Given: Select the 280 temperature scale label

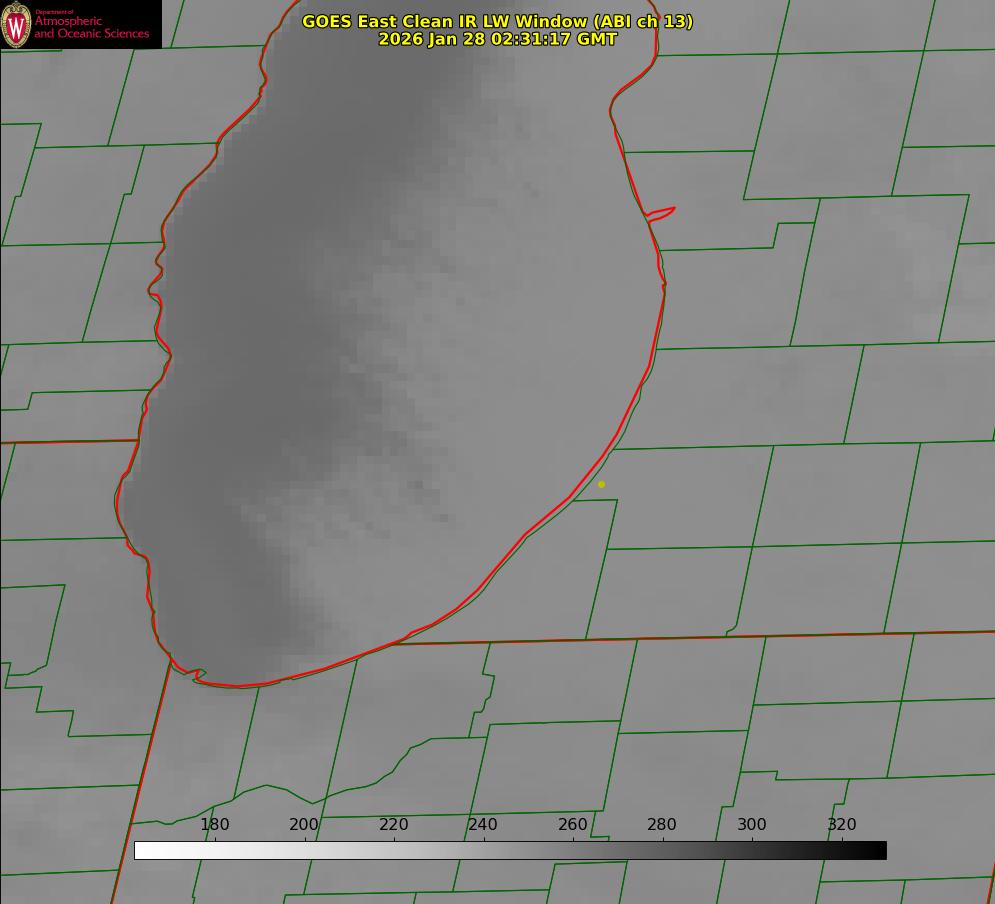Looking at the screenshot, I should (x=662, y=824).
